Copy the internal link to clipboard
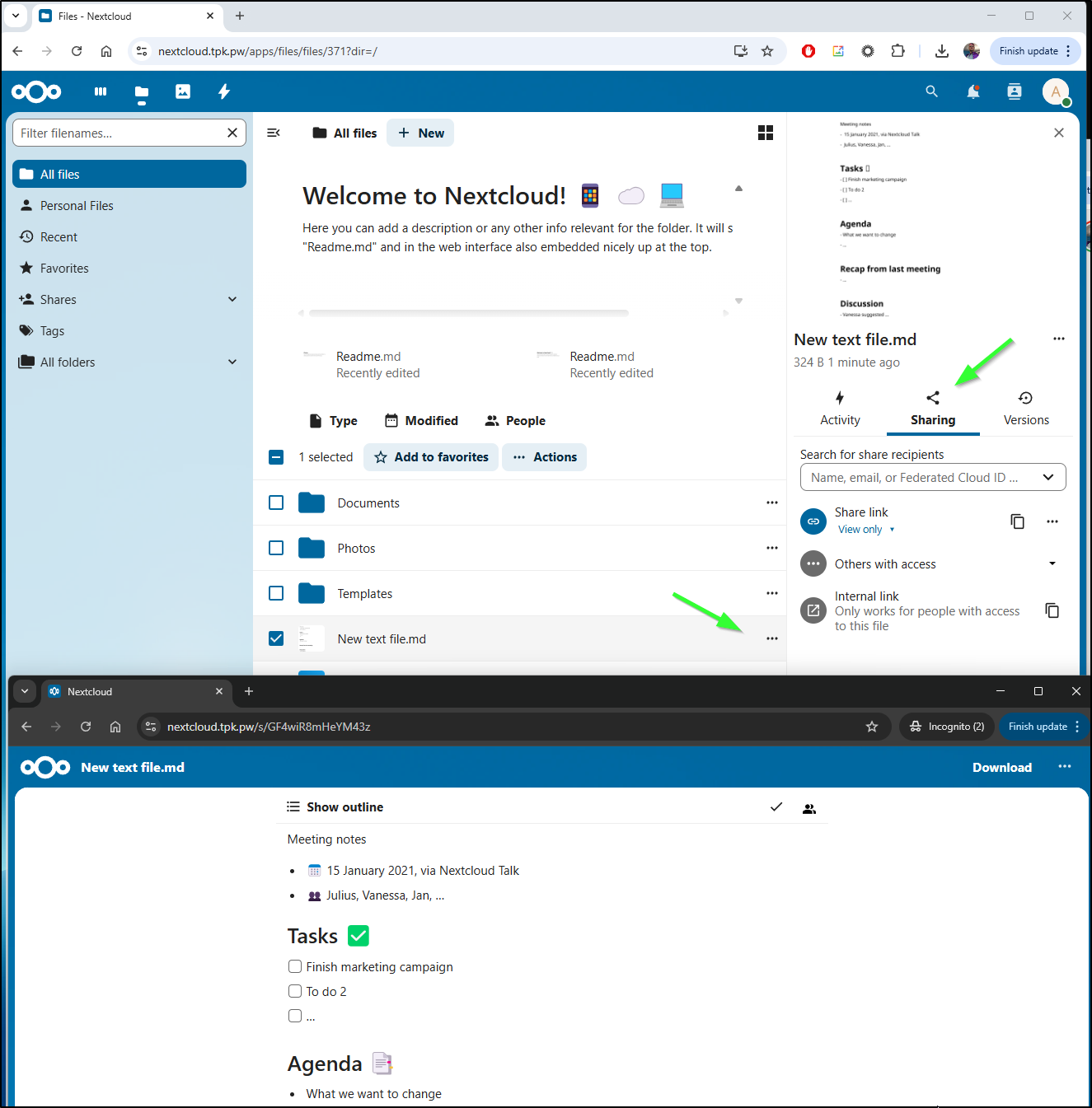Screen dimensions: 1092x1108 point(1052,610)
